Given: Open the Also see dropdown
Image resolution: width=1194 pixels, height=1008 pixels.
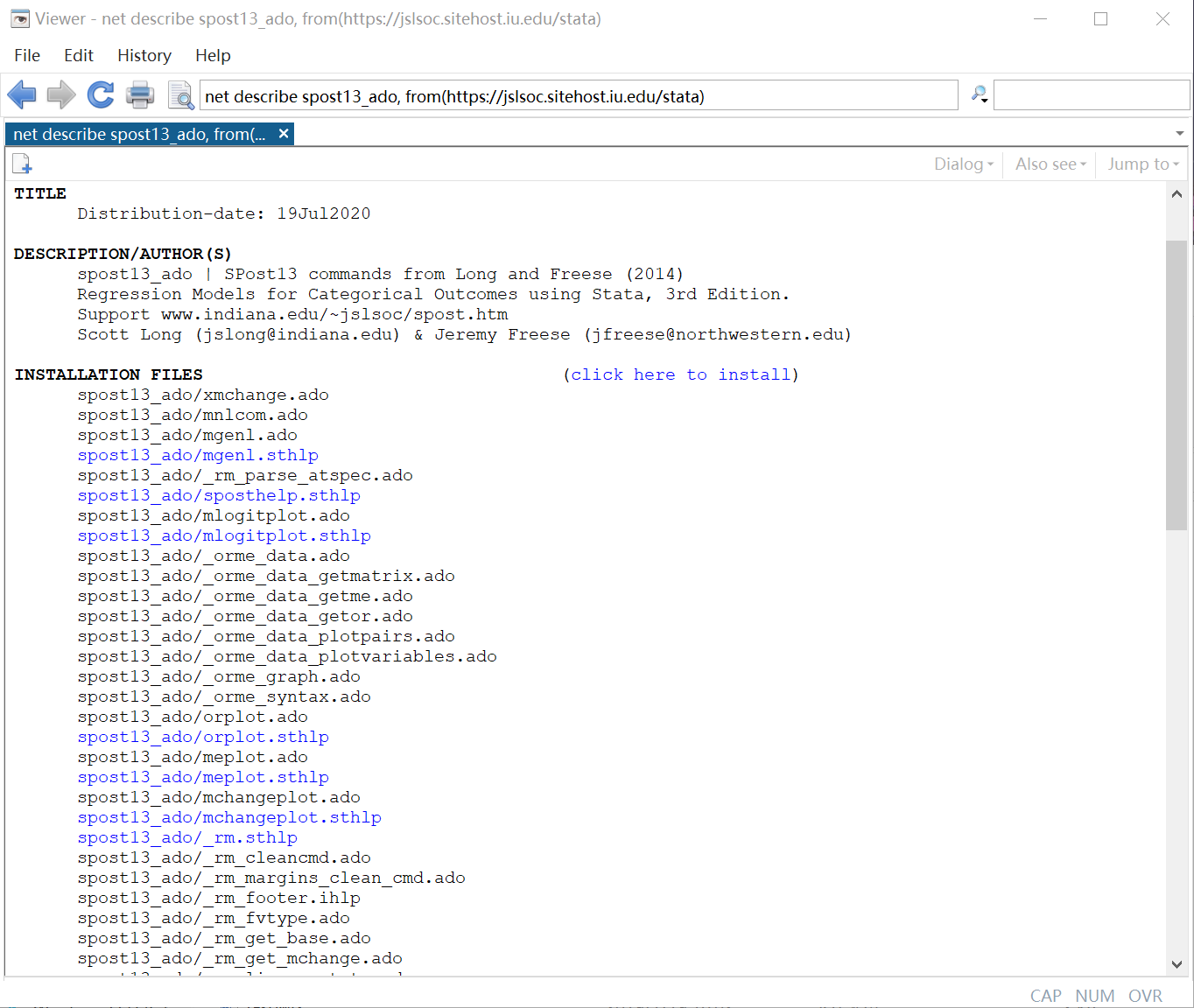Looking at the screenshot, I should [x=1047, y=164].
